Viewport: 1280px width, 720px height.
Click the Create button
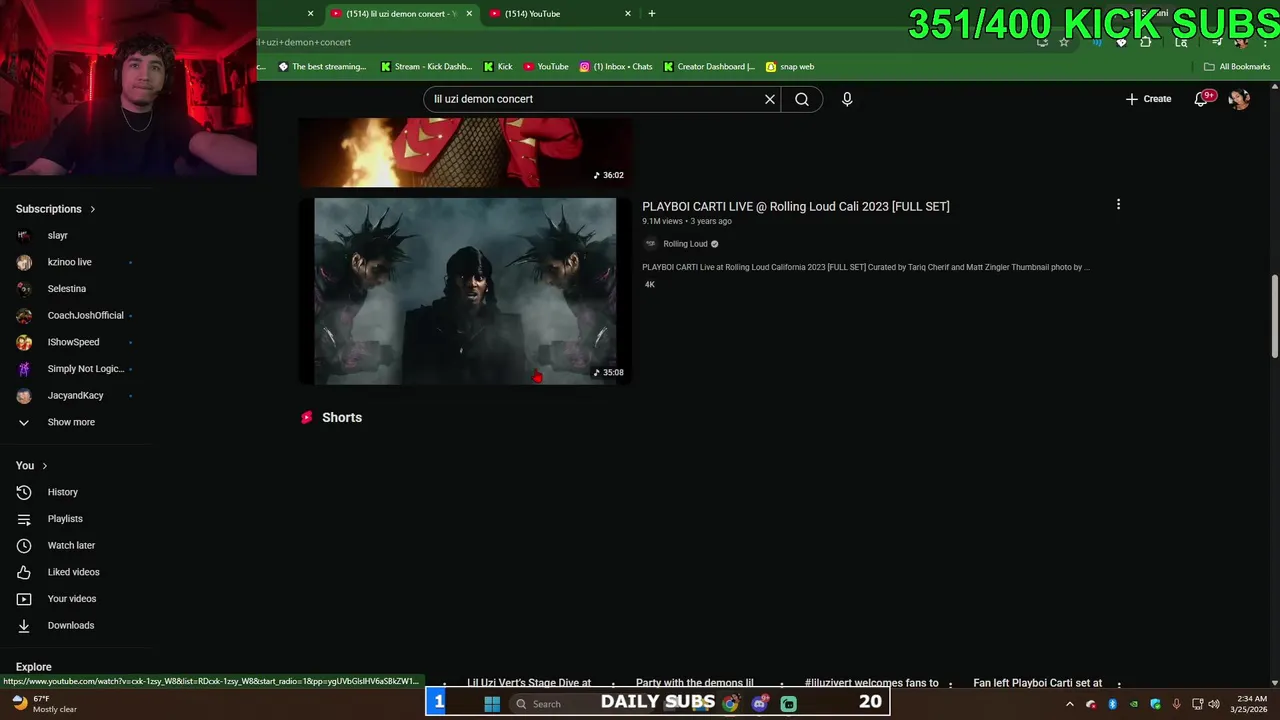tap(1148, 99)
